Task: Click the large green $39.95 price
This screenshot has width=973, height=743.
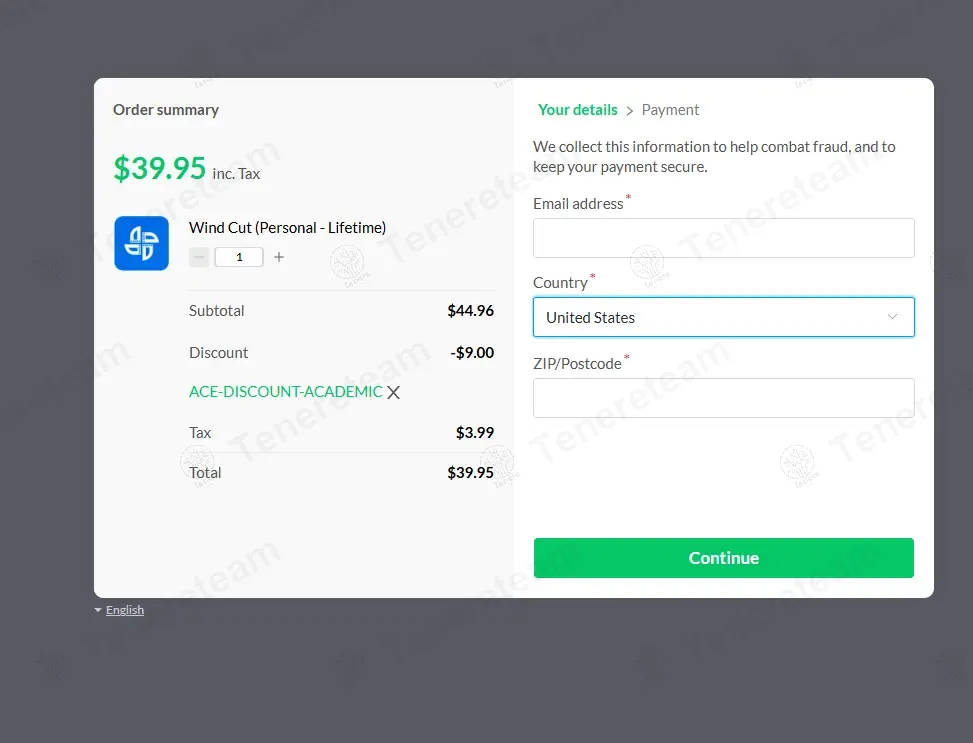Action: pos(160,169)
